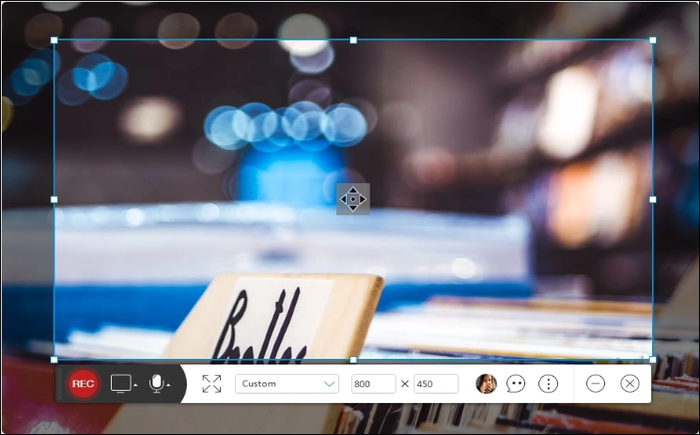Click the right-middle selection handle
Image resolution: width=700 pixels, height=435 pixels.
coord(653,200)
